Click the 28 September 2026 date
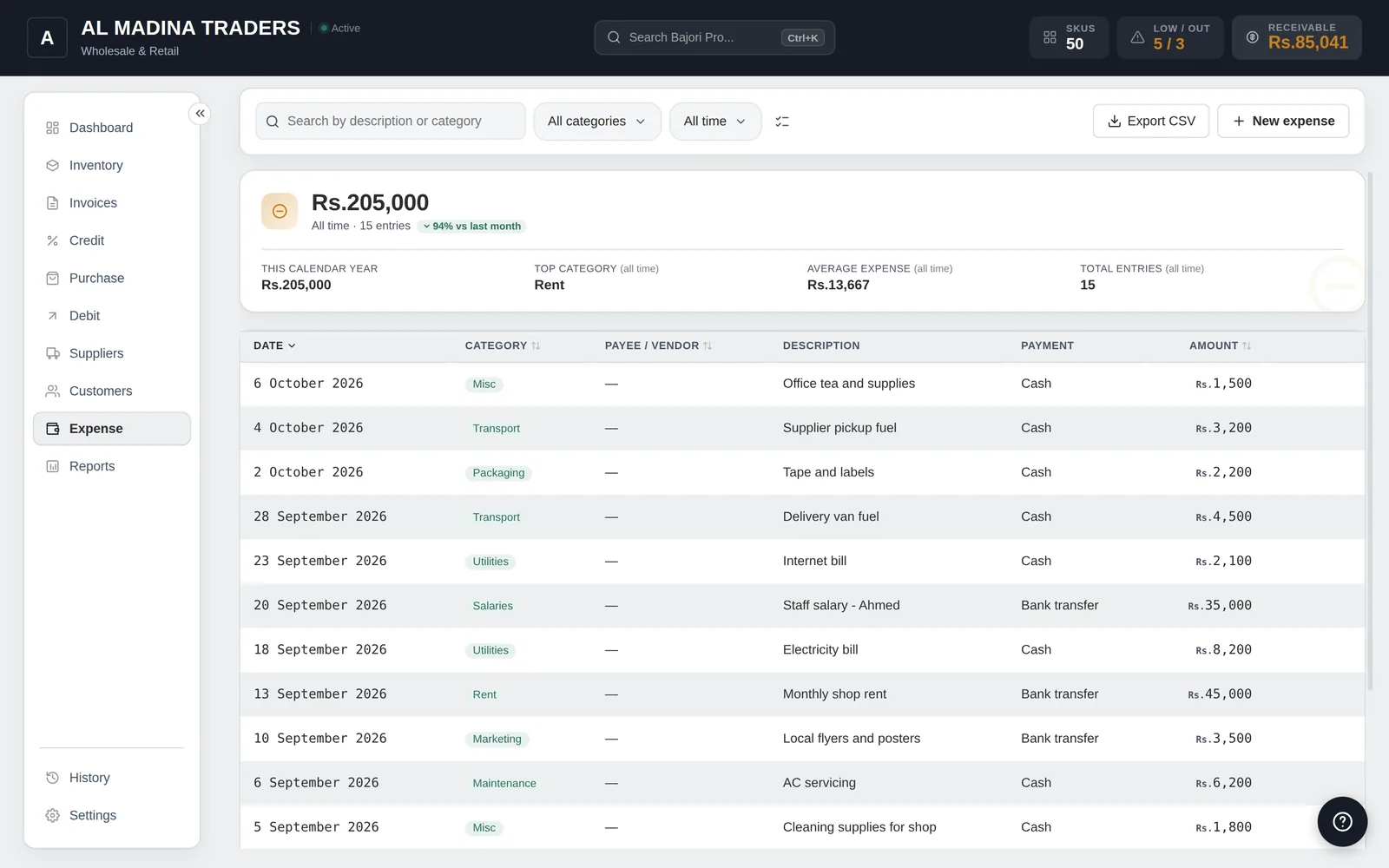 320,516
